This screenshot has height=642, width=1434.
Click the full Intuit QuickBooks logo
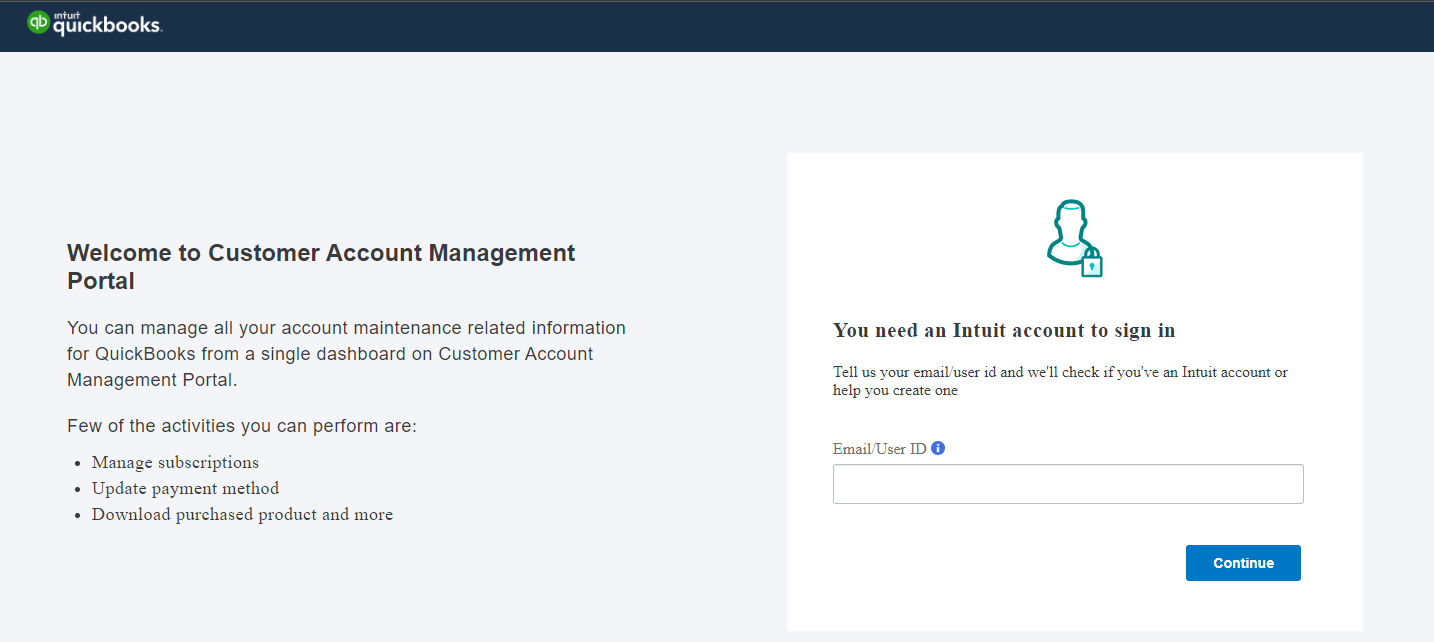pos(94,23)
